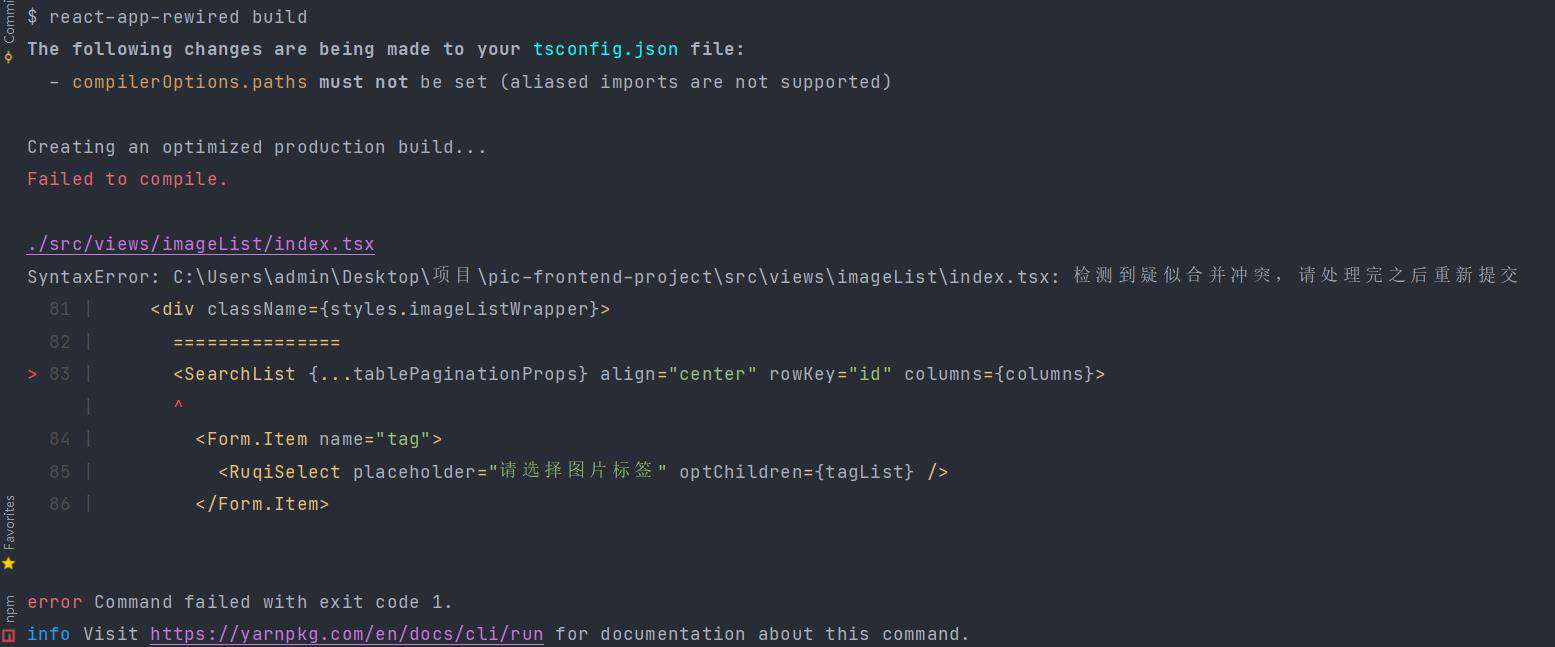The width and height of the screenshot is (1555, 647).
Task: Click the SyntaxError file path text
Action: [x=616, y=276]
